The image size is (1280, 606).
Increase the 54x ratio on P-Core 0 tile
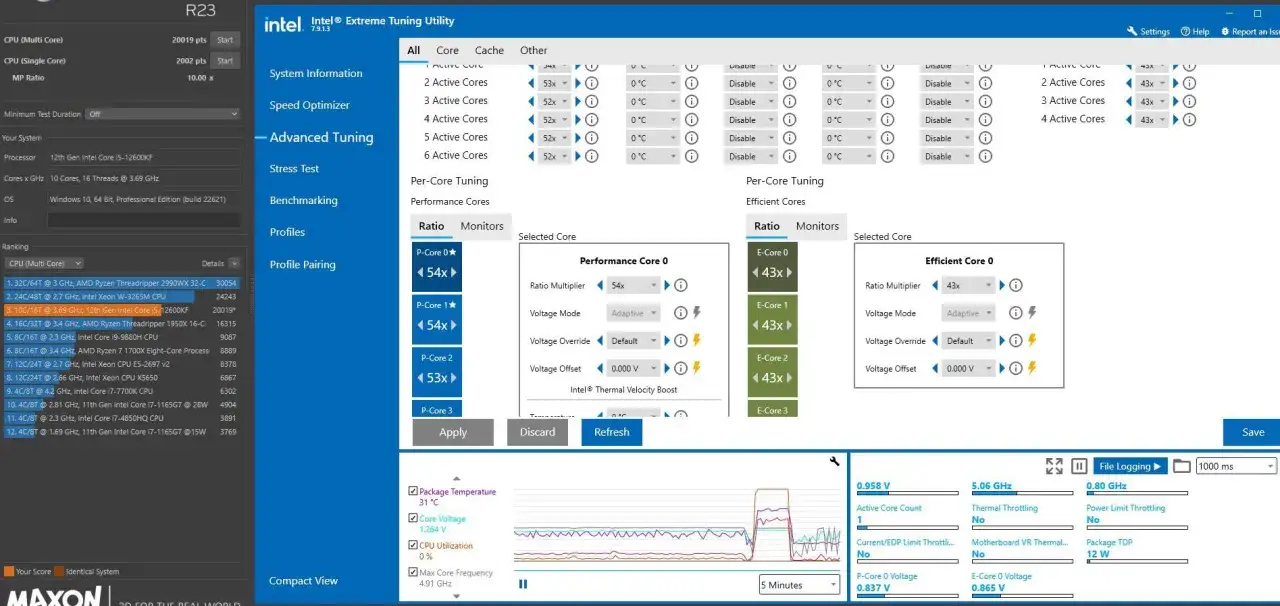tap(454, 272)
